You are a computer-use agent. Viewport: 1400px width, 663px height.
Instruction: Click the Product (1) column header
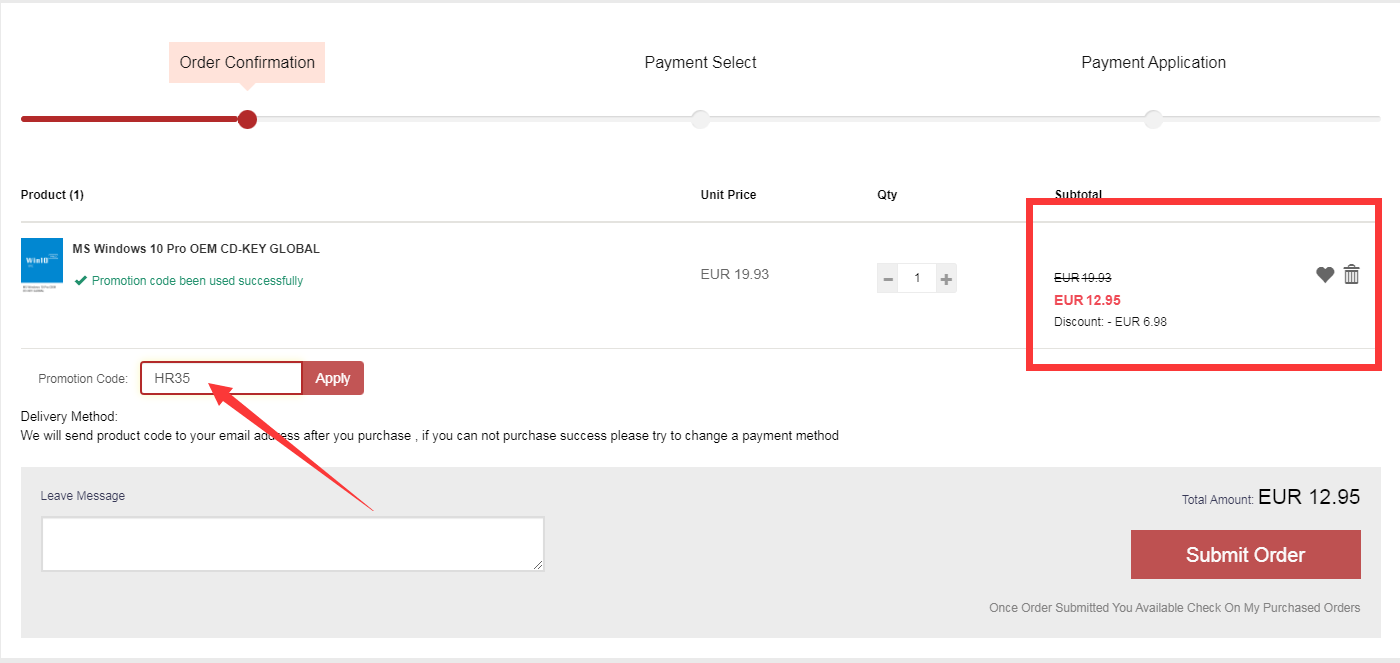[52, 195]
